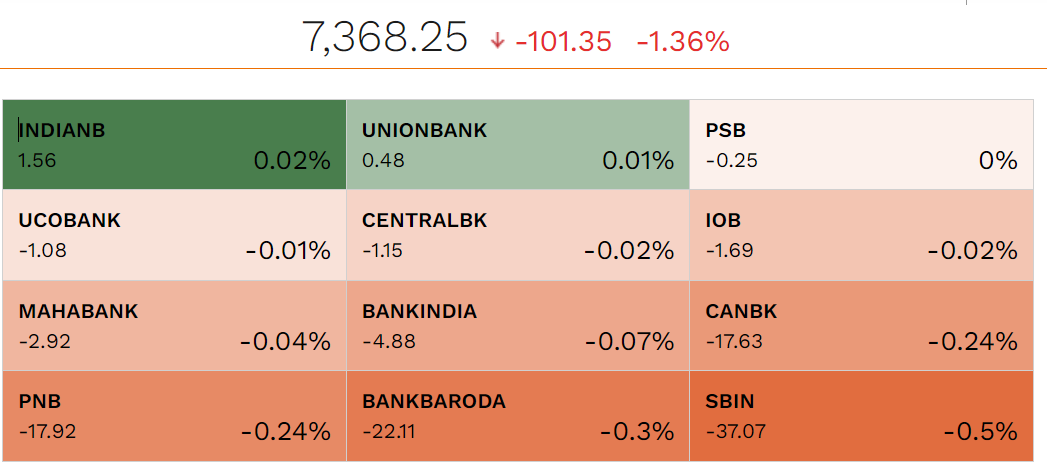The width and height of the screenshot is (1047, 465).
Task: Select the INDIANB heatmap tile
Action: click(174, 144)
